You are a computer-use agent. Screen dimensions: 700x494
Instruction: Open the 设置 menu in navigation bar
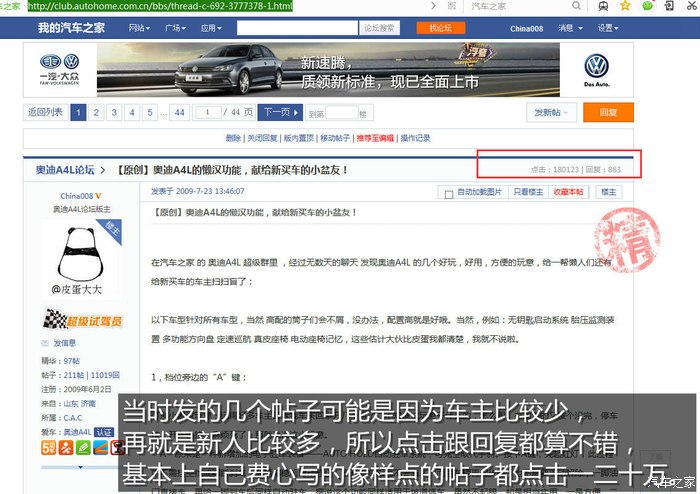pos(608,28)
